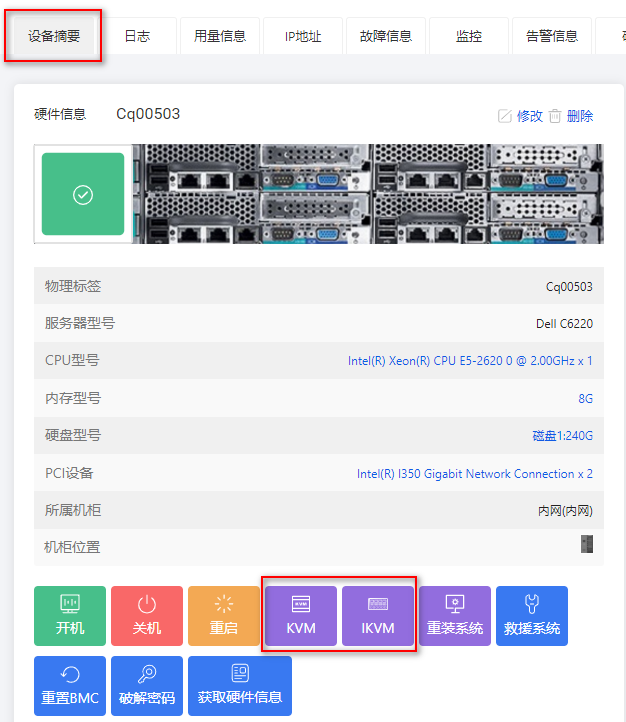
Task: Switch to the 日志 tab
Action: click(137, 36)
